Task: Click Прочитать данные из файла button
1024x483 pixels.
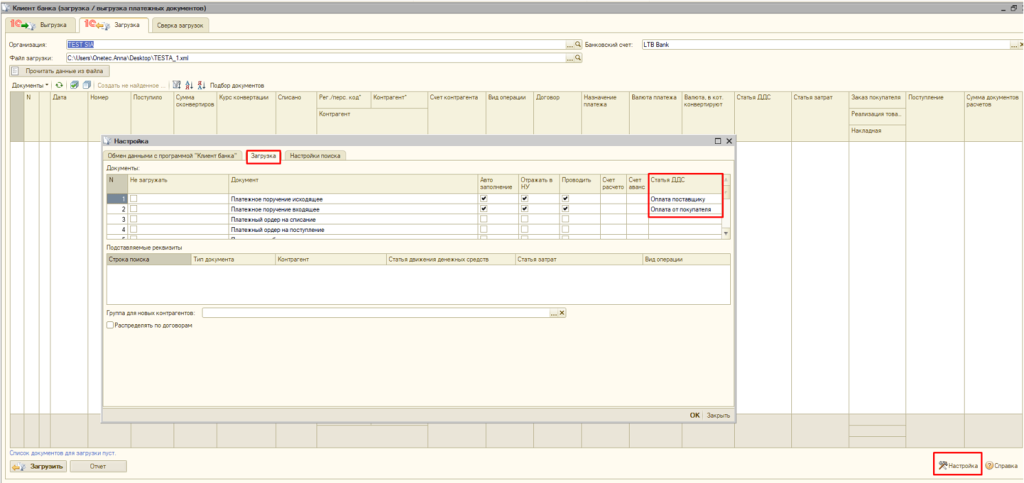Action: [59, 71]
